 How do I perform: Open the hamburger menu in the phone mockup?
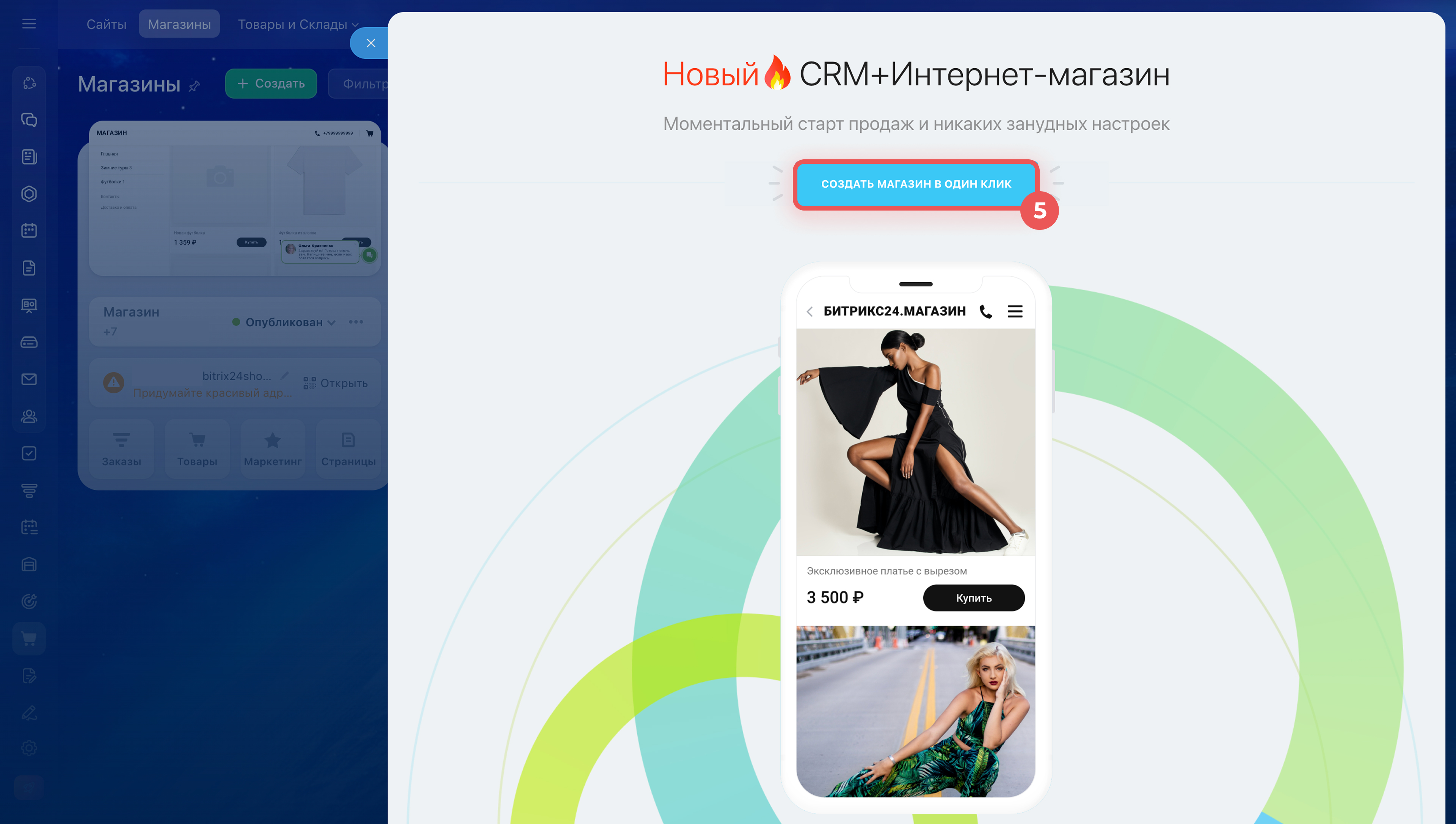coord(1015,311)
